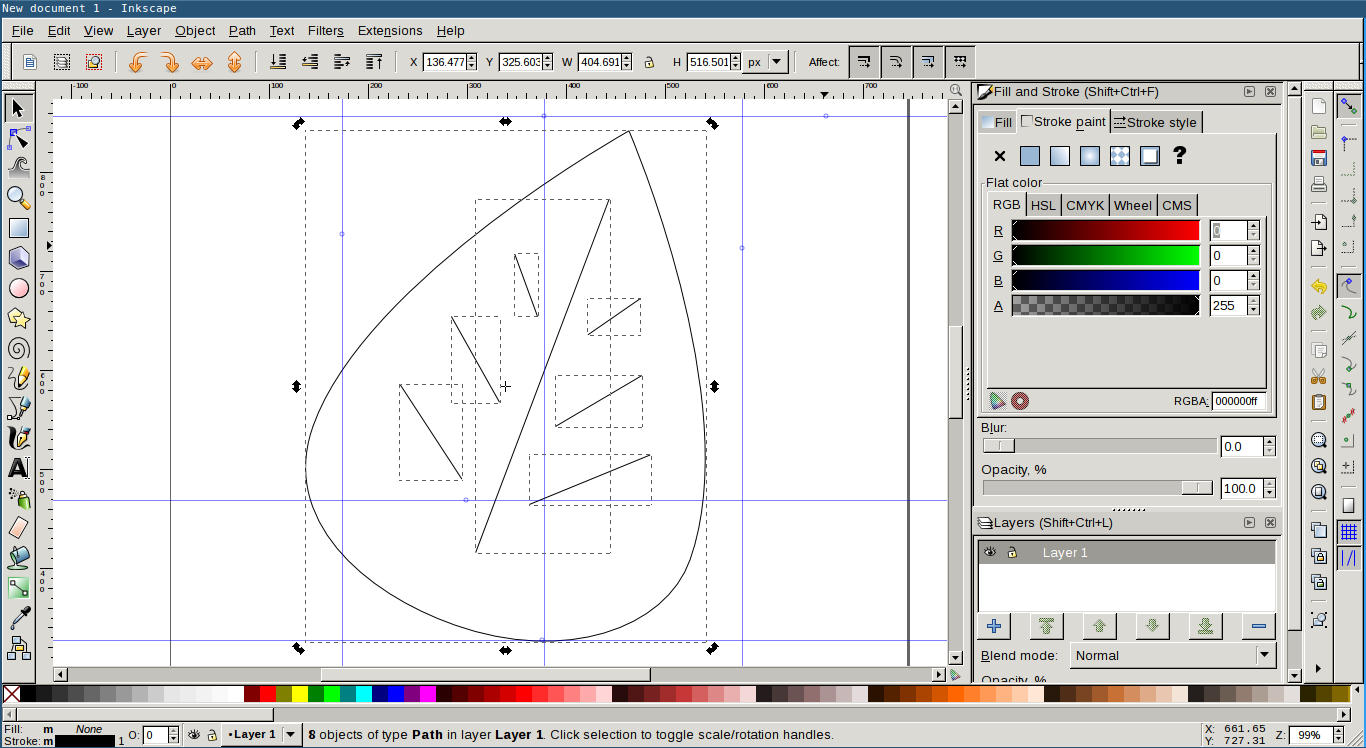Toggle Affect: move gradients

(928, 62)
